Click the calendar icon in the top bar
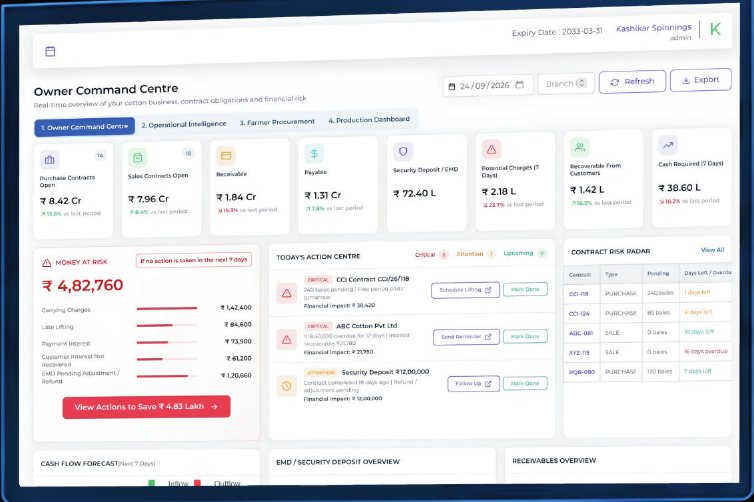This screenshot has width=754, height=502. [x=50, y=51]
